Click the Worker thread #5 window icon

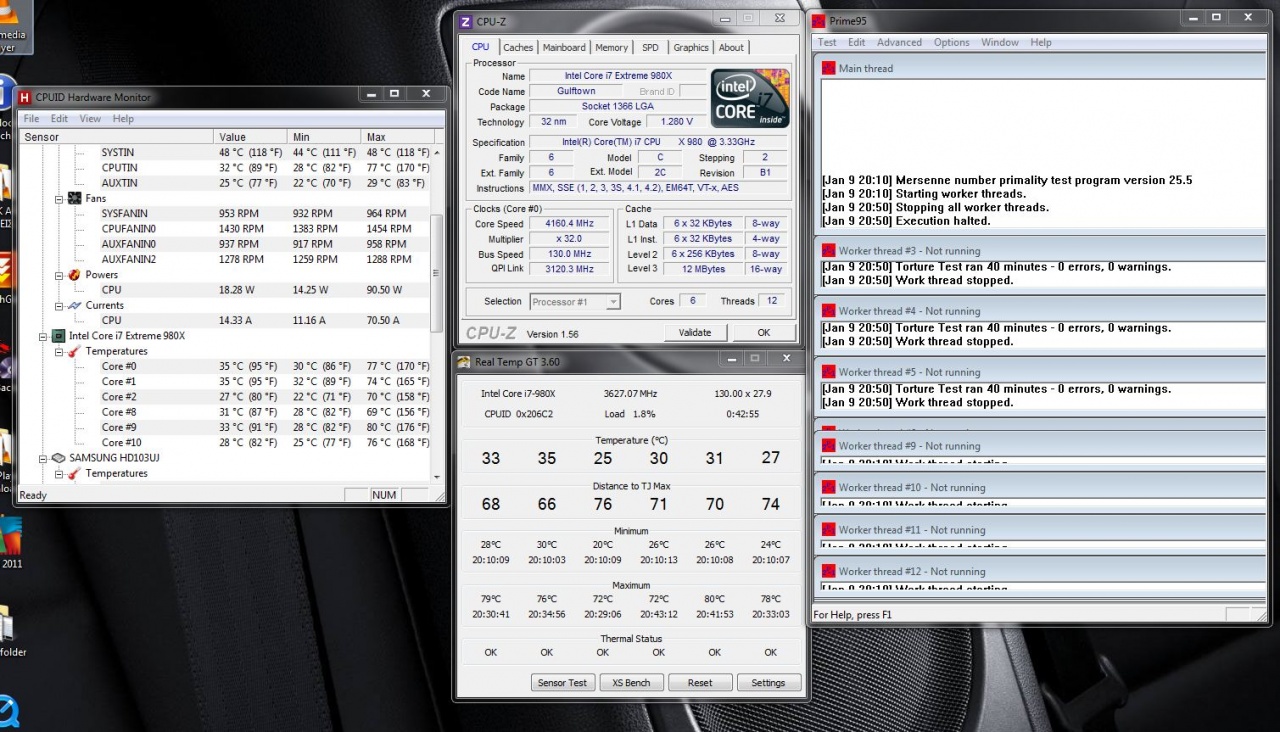[x=828, y=372]
